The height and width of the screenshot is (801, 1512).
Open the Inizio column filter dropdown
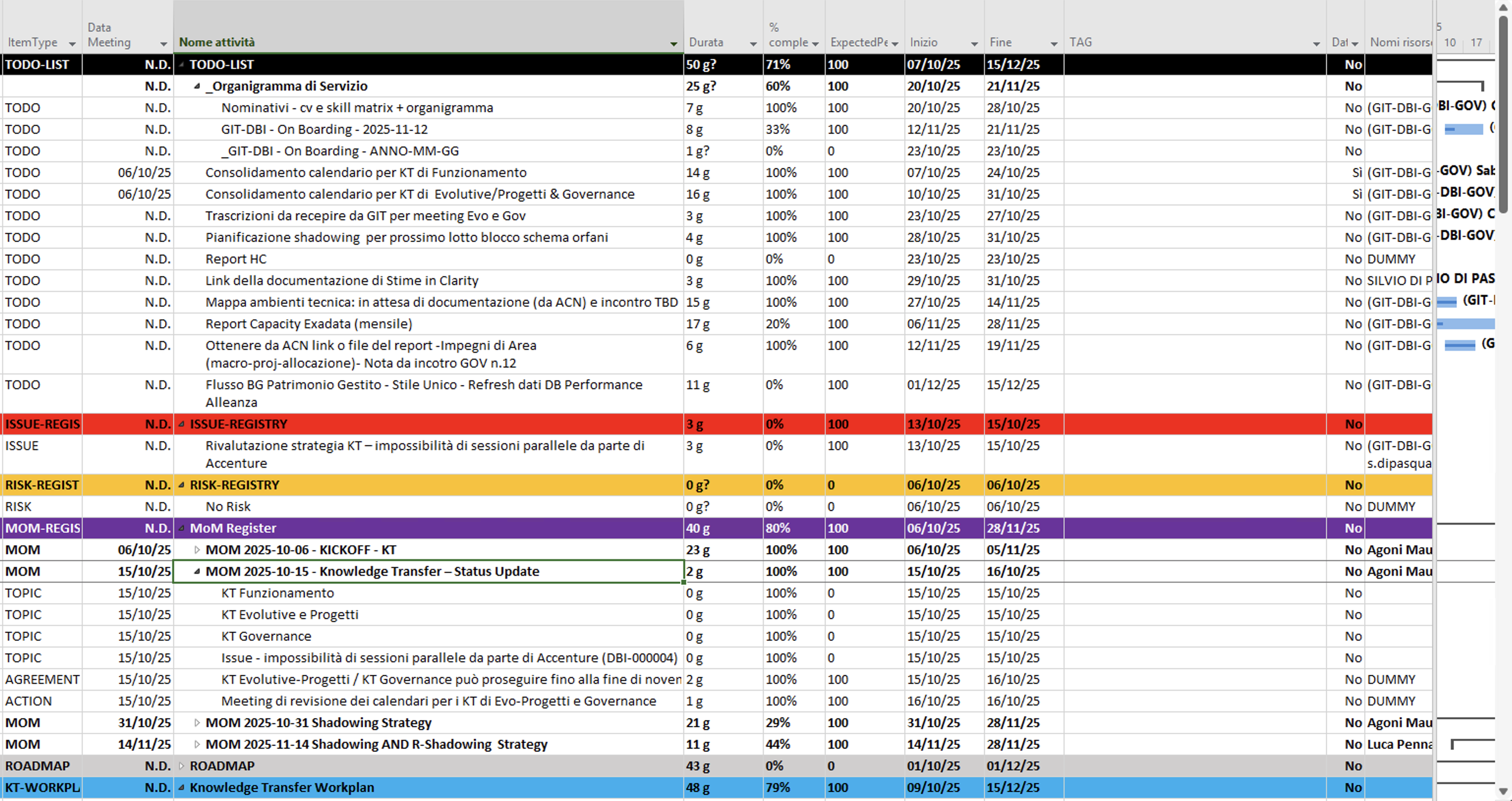click(x=974, y=44)
